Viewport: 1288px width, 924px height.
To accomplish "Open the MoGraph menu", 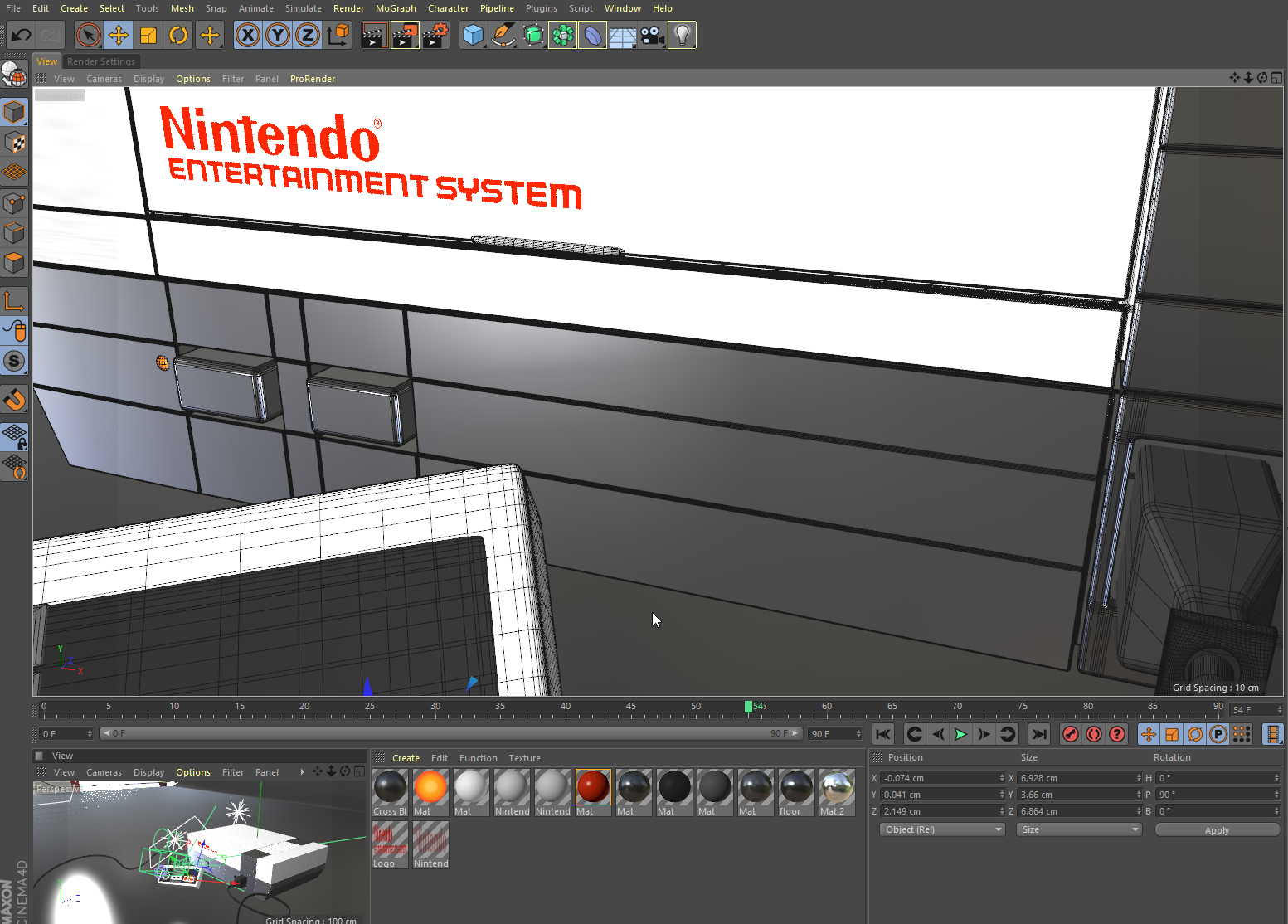I will pos(396,8).
